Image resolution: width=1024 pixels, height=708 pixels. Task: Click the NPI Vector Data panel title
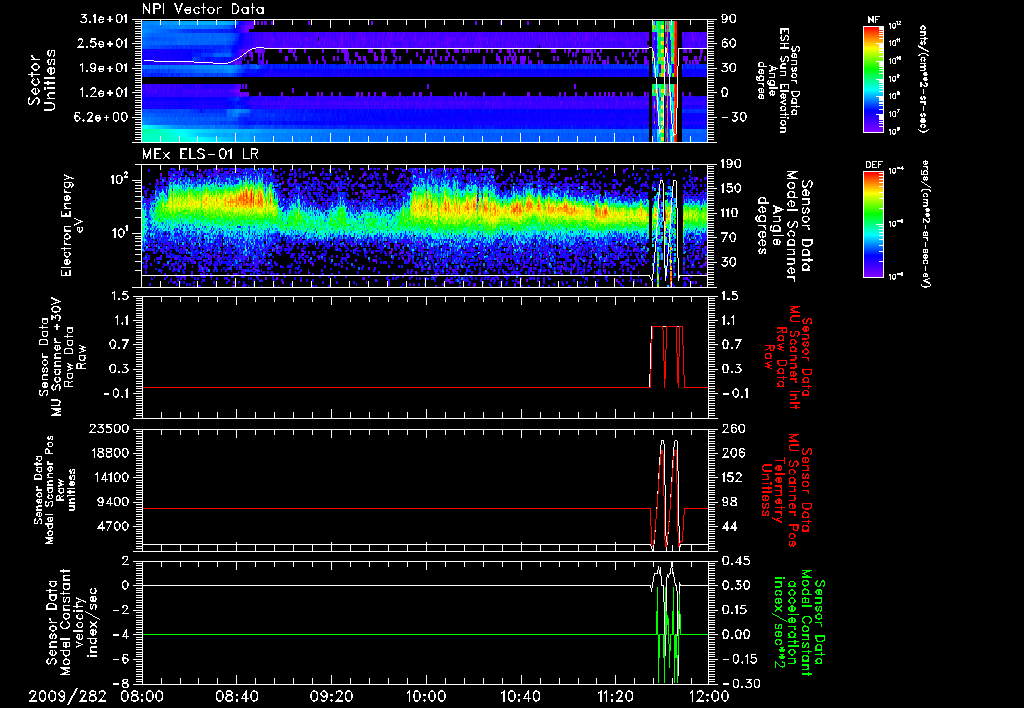click(205, 9)
